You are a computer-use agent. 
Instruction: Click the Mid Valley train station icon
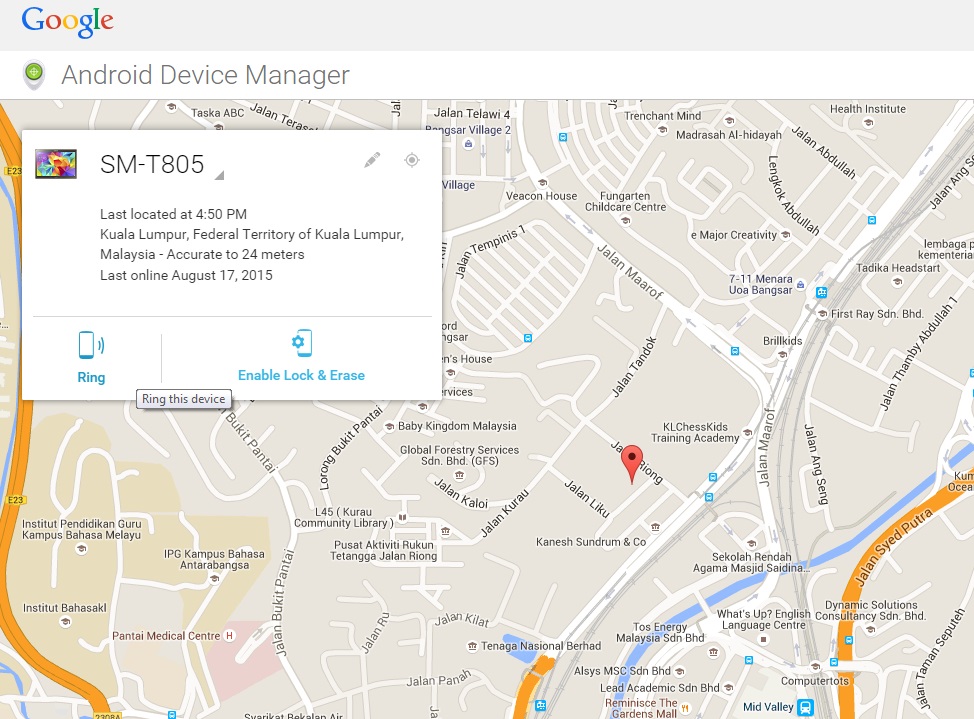click(x=807, y=707)
